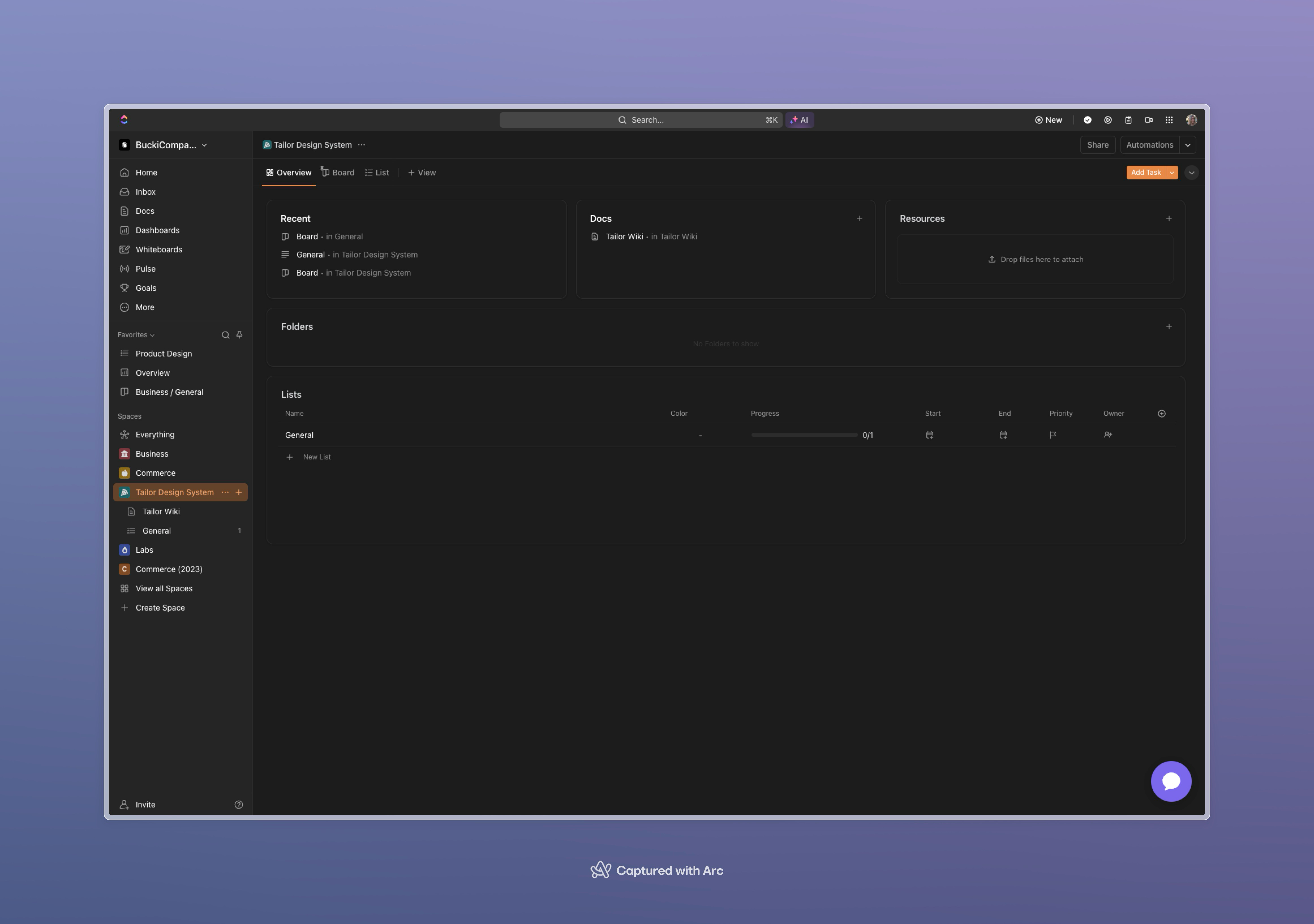Set priority flag for General list
The height and width of the screenshot is (924, 1314).
click(x=1053, y=435)
